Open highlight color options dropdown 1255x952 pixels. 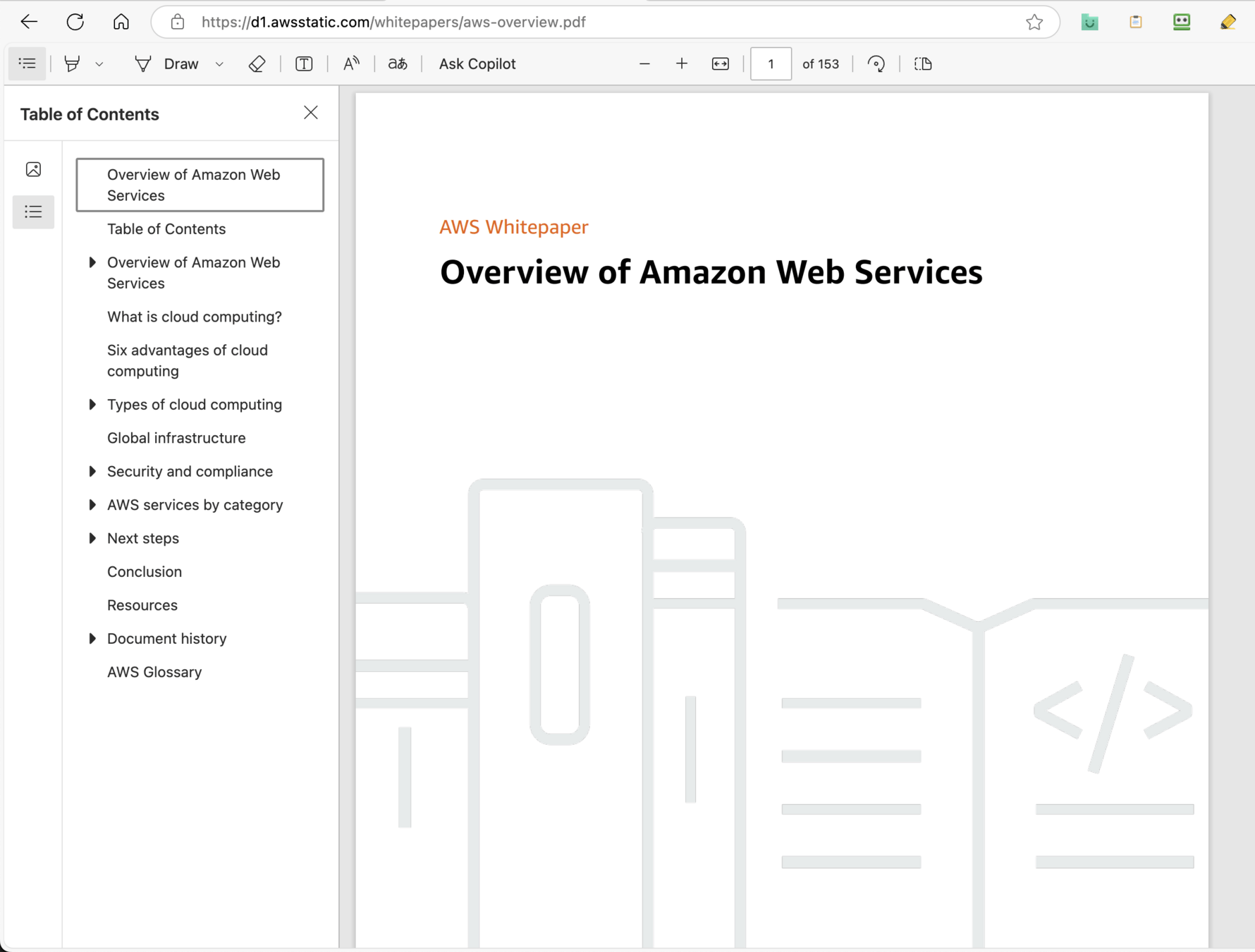pos(99,64)
